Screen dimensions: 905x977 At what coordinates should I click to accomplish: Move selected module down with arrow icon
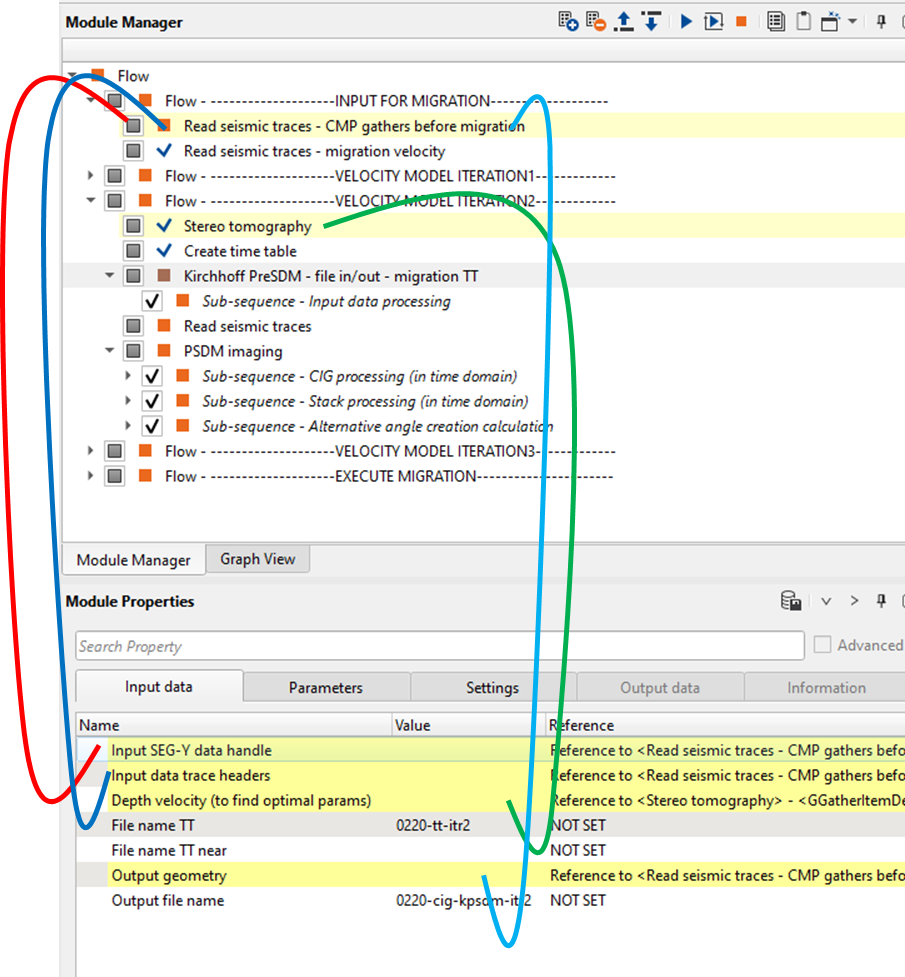[651, 21]
